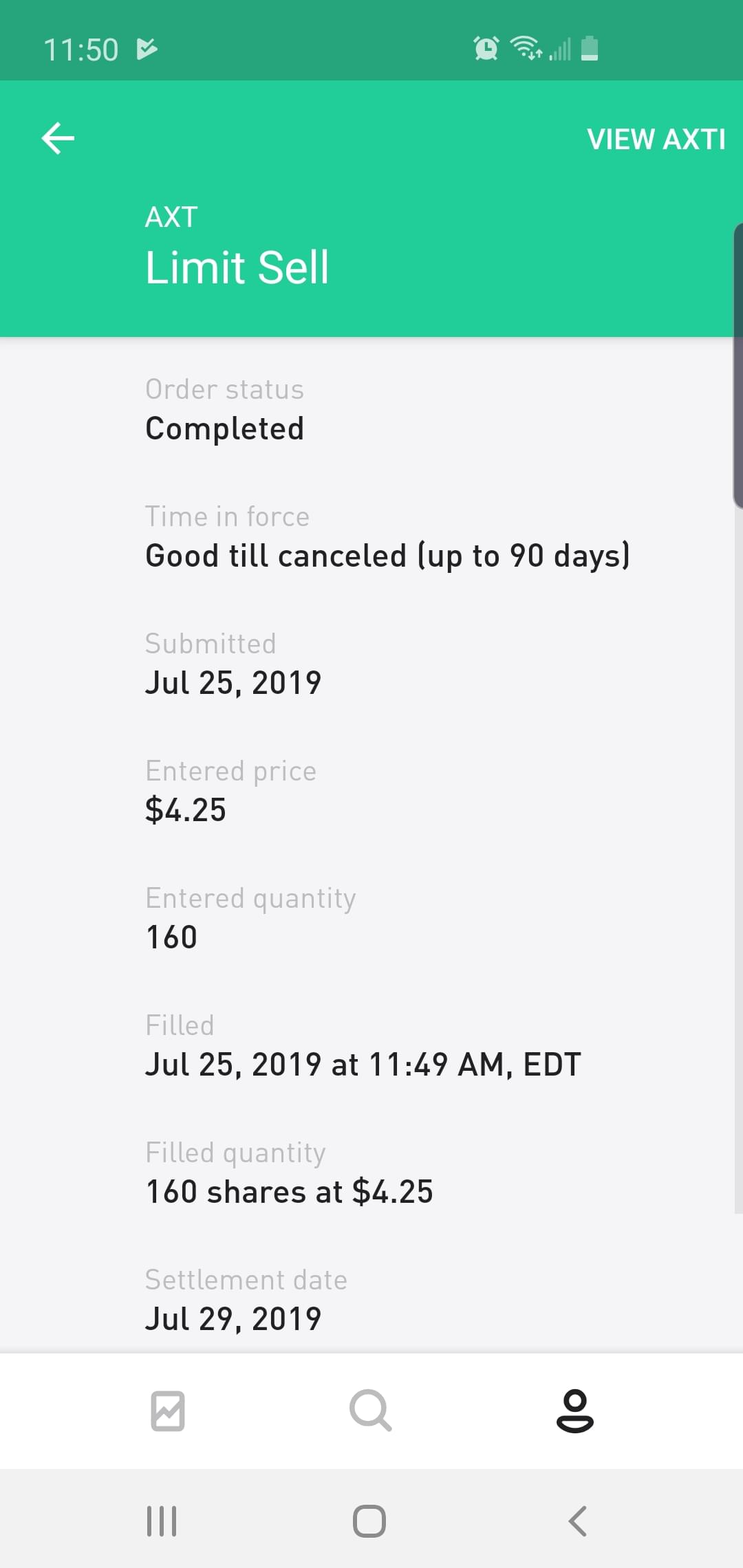Tap the 160 shares at $4.25 text
Viewport: 743px width, 1568px height.
[289, 1192]
